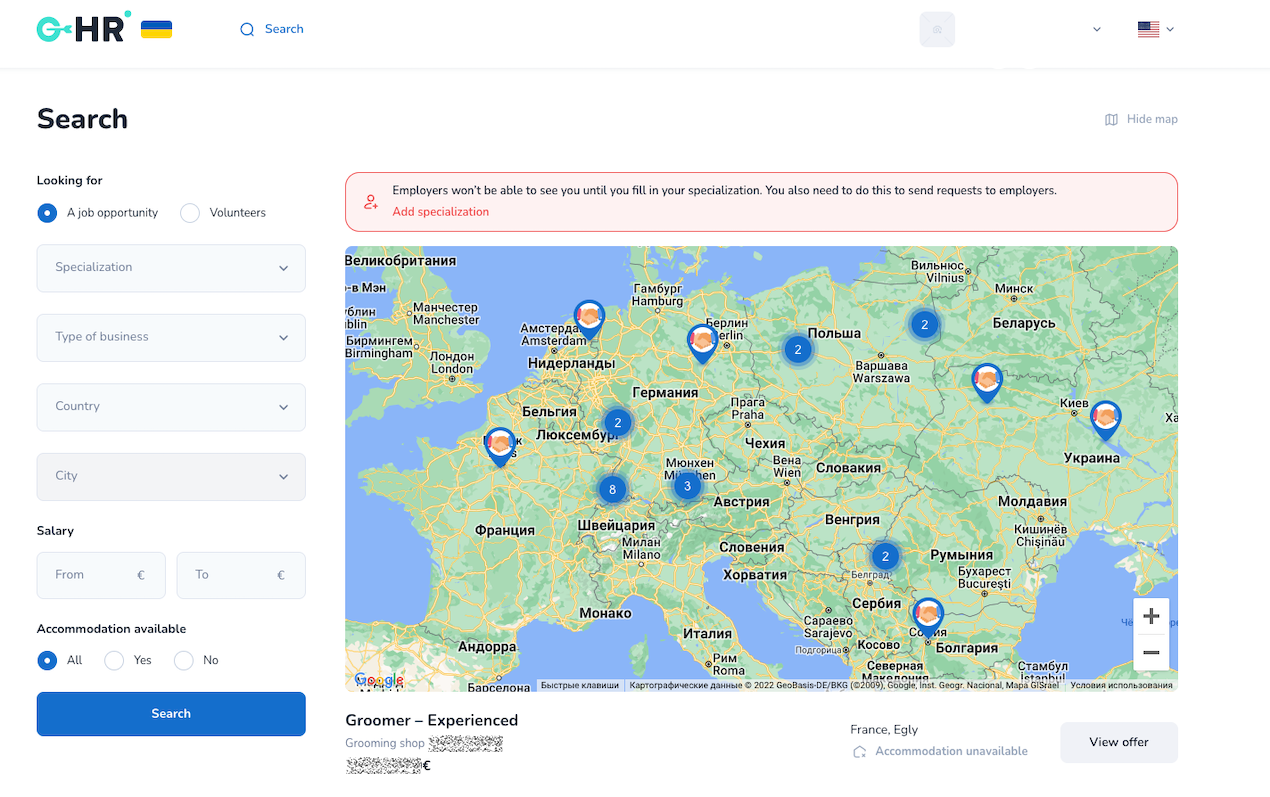Screen dimensions: 1270x797
Task: Open the map keyboard shortcuts link
Action: pos(581,686)
